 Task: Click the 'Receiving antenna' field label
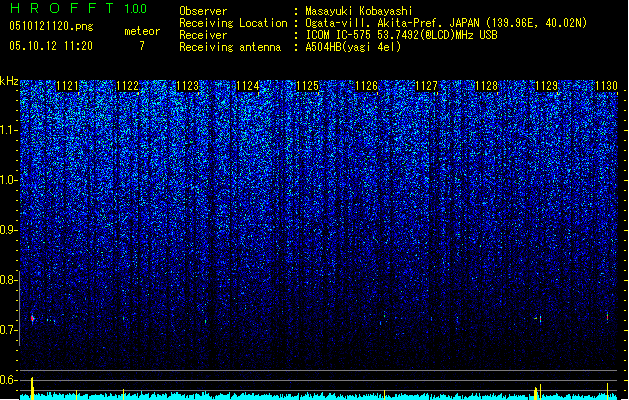pos(230,47)
